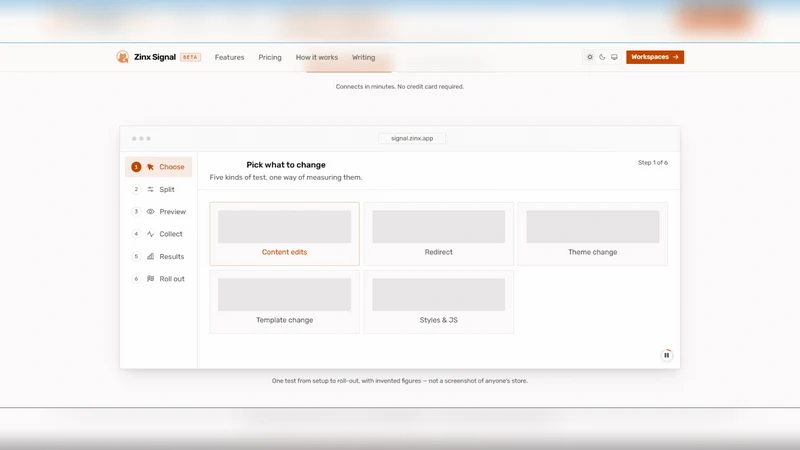Click the BETA badge

click(x=190, y=57)
